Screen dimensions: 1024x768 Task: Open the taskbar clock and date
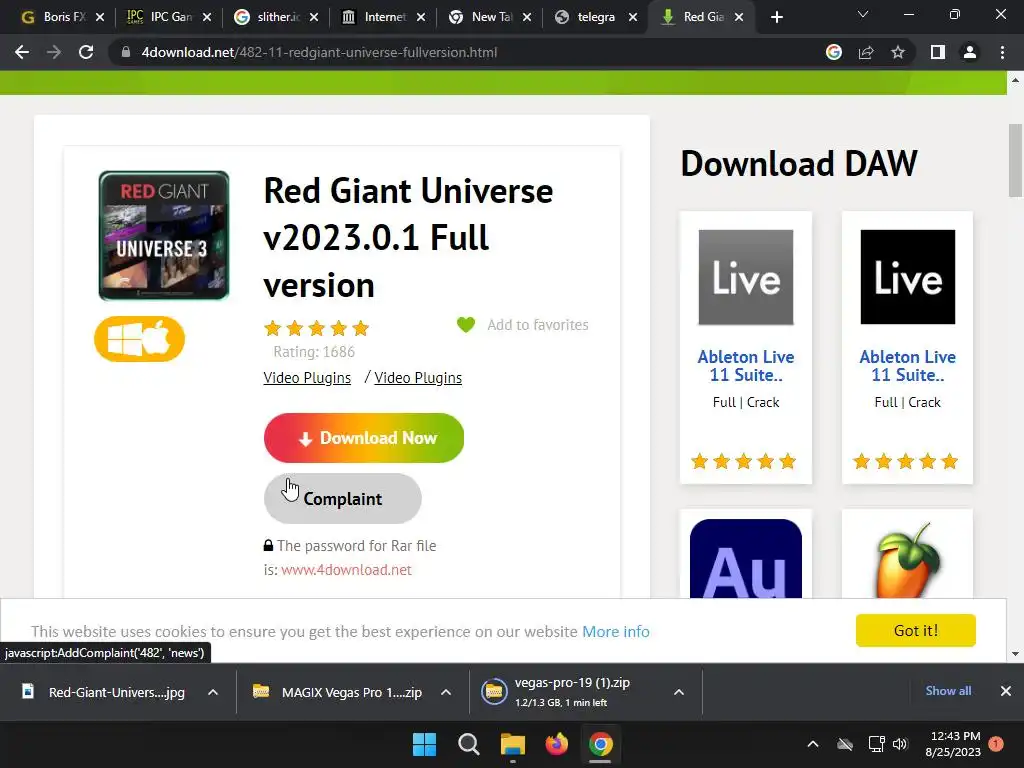point(953,744)
